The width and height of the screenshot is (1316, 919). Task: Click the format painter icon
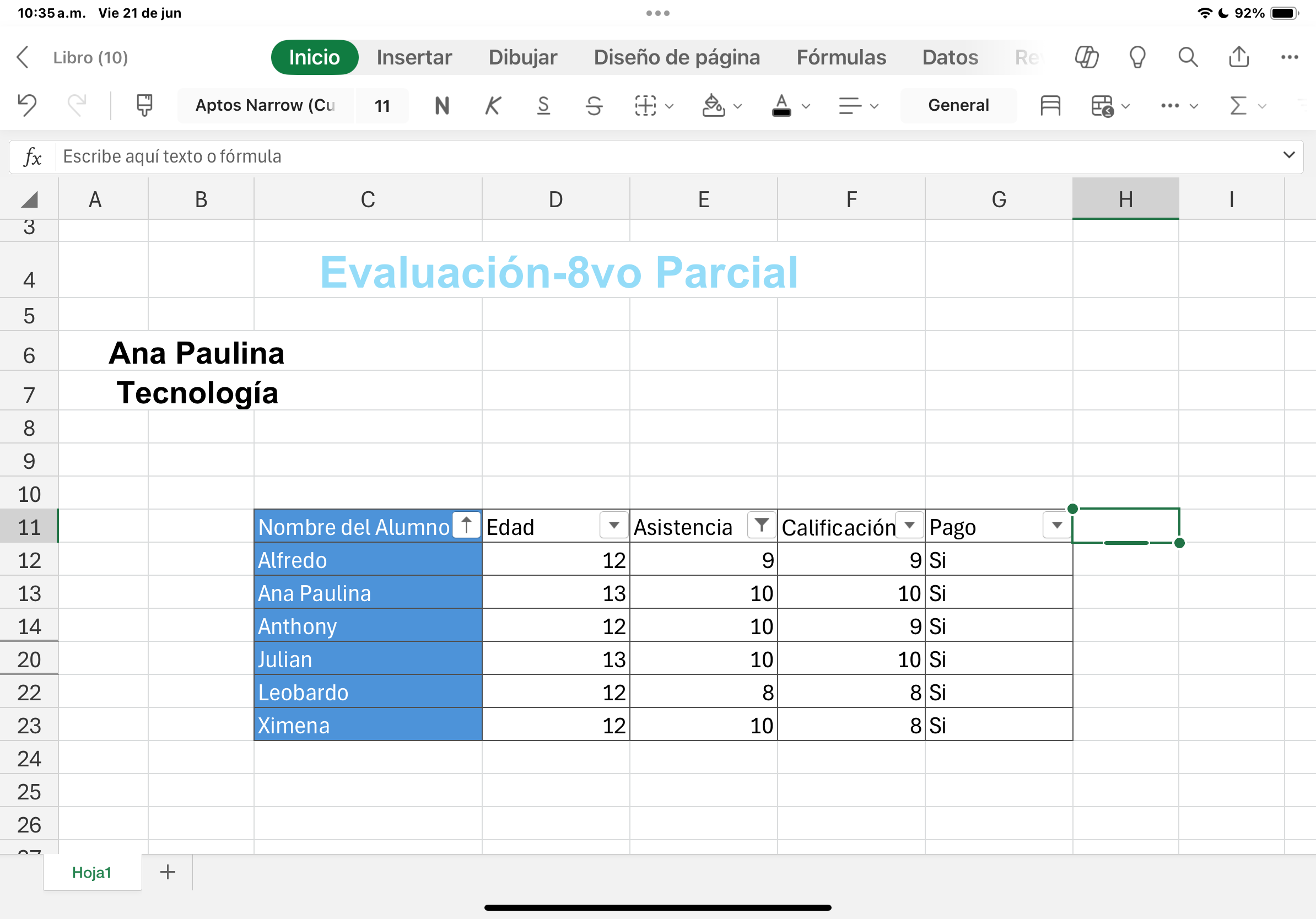pos(144,105)
